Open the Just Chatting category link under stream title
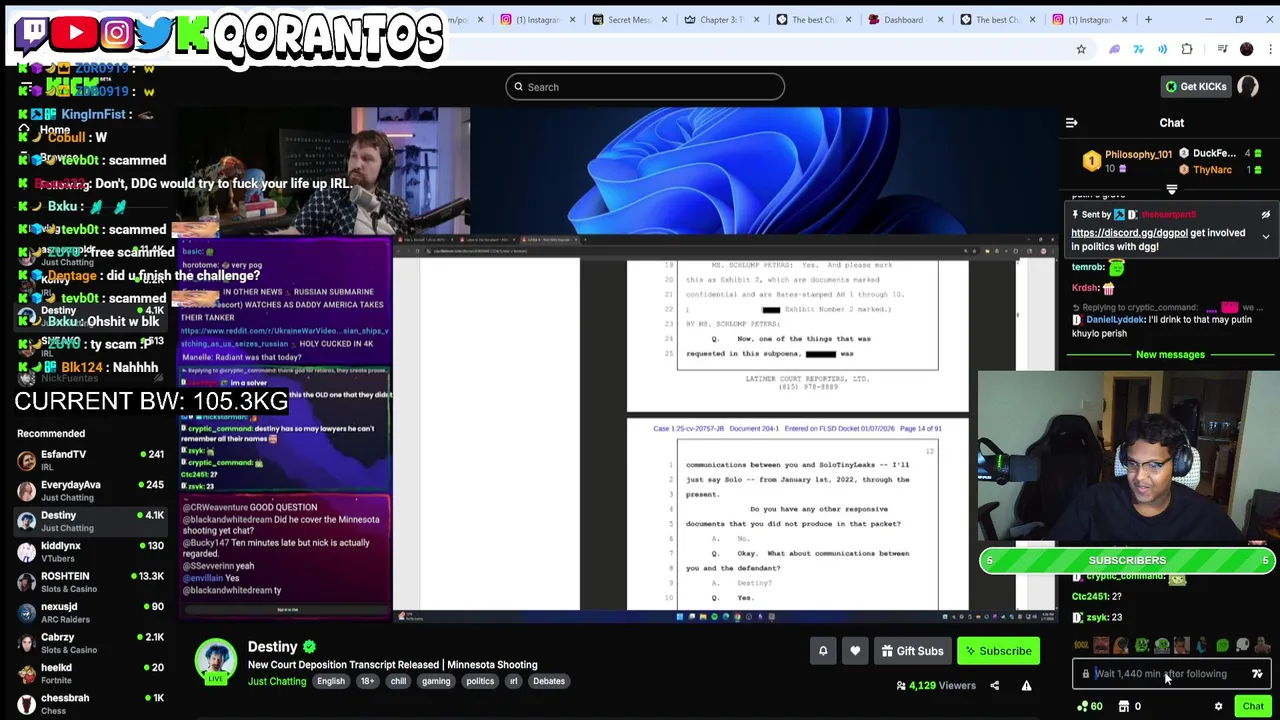This screenshot has height=720, width=1280. pos(277,681)
